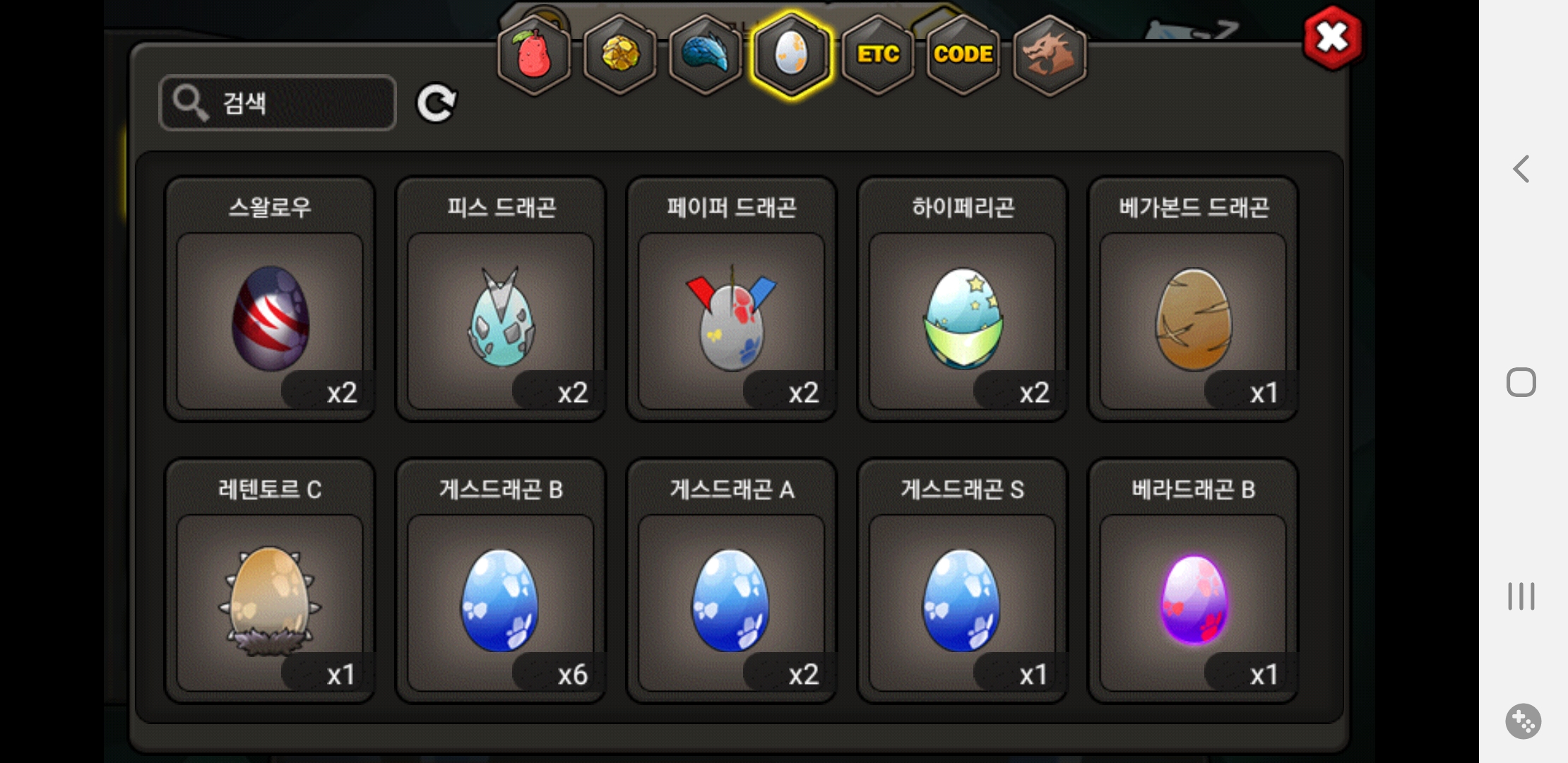Select the 하이페리곤 star egg
Screen dimensions: 1568x763
coord(963,299)
